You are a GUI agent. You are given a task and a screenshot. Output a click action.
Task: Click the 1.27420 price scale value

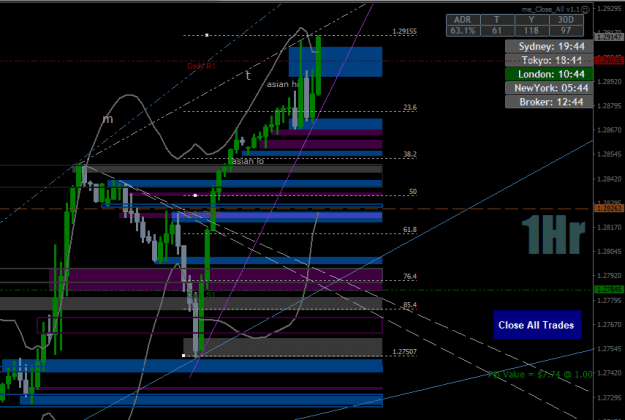(x=610, y=373)
